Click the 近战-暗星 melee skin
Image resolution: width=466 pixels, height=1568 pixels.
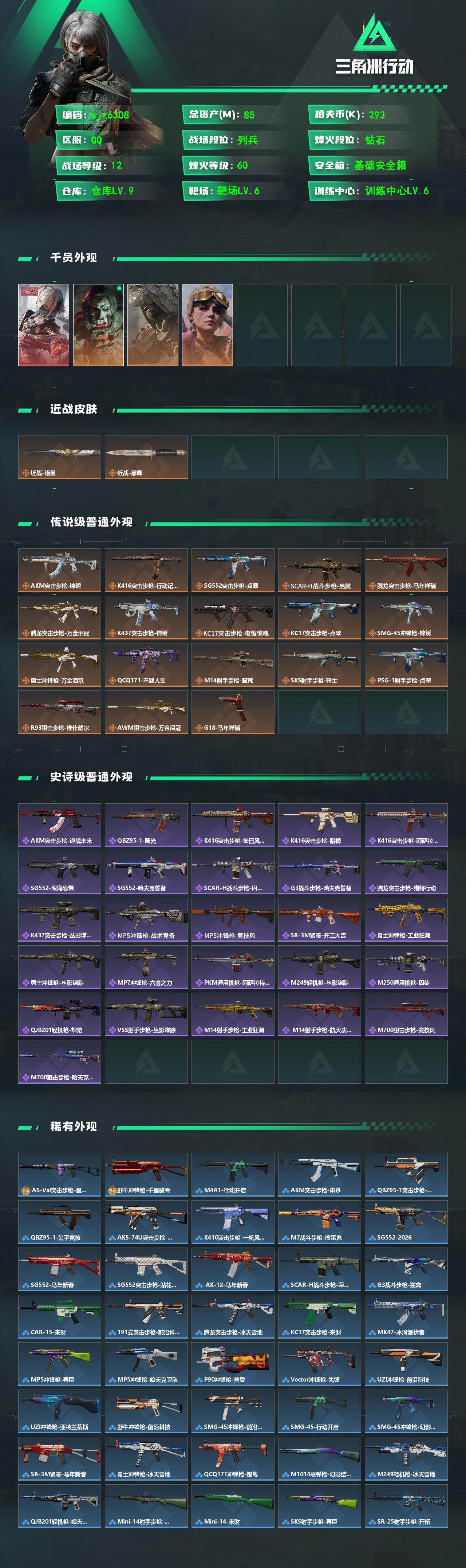click(x=60, y=457)
